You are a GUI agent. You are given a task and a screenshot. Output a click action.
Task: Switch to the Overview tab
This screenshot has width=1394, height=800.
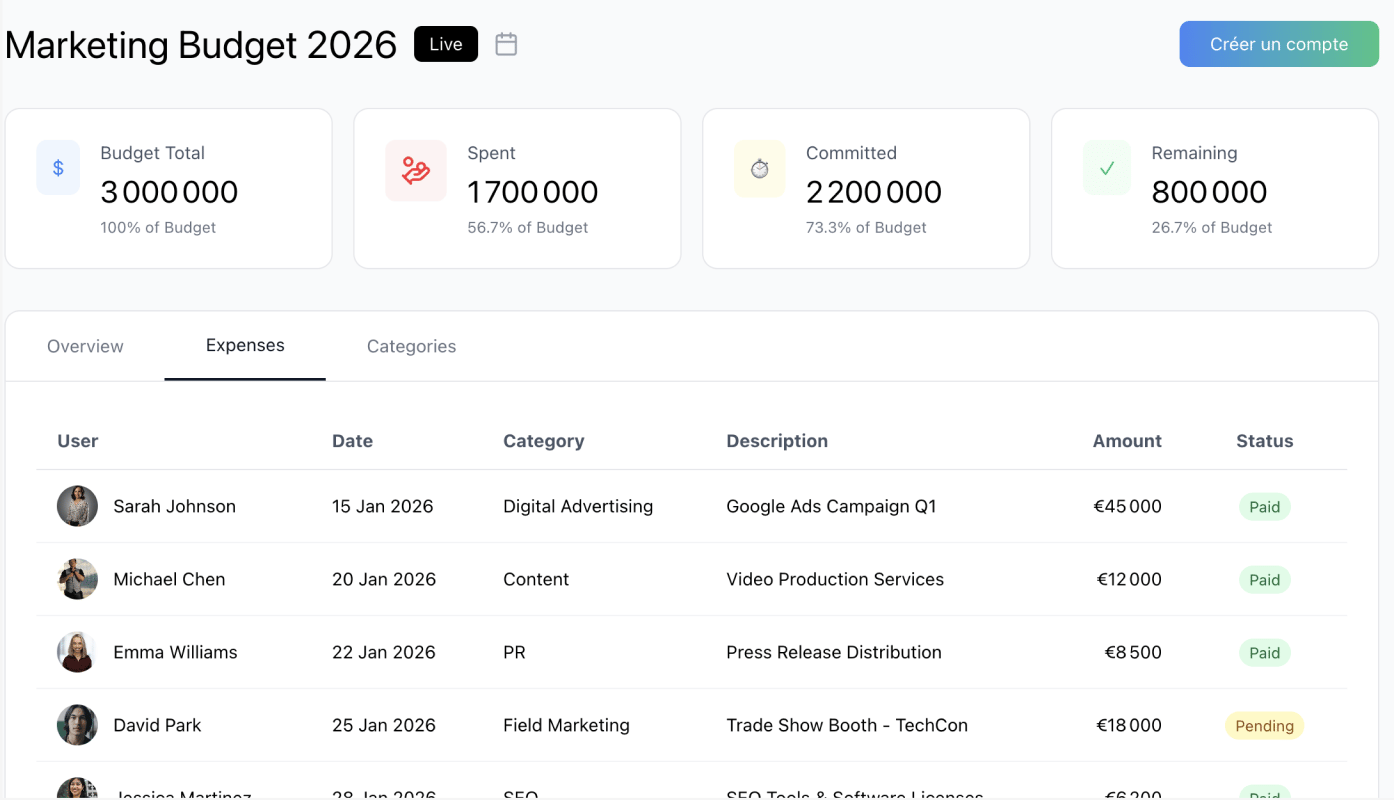[x=85, y=346]
